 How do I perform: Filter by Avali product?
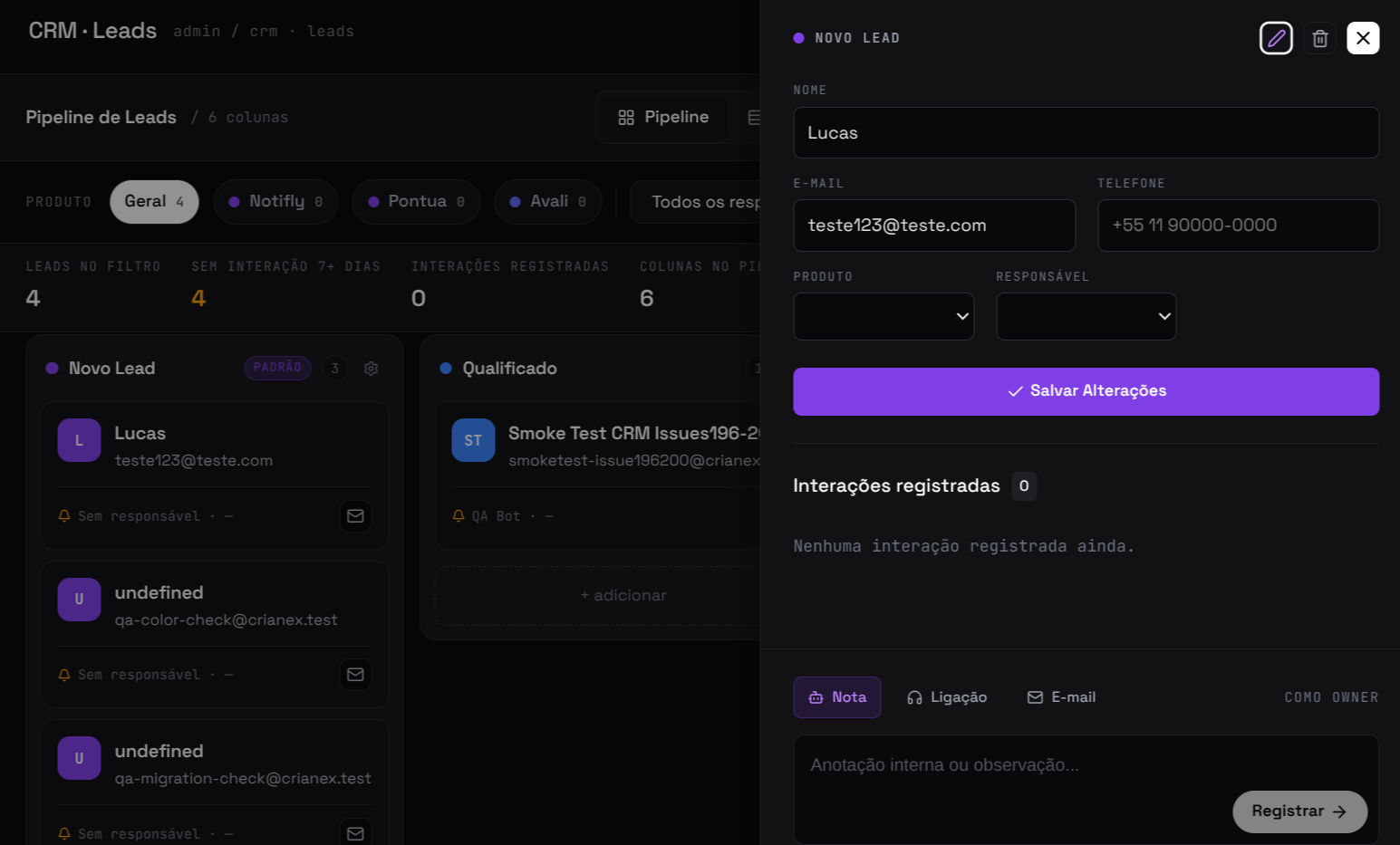pos(548,201)
